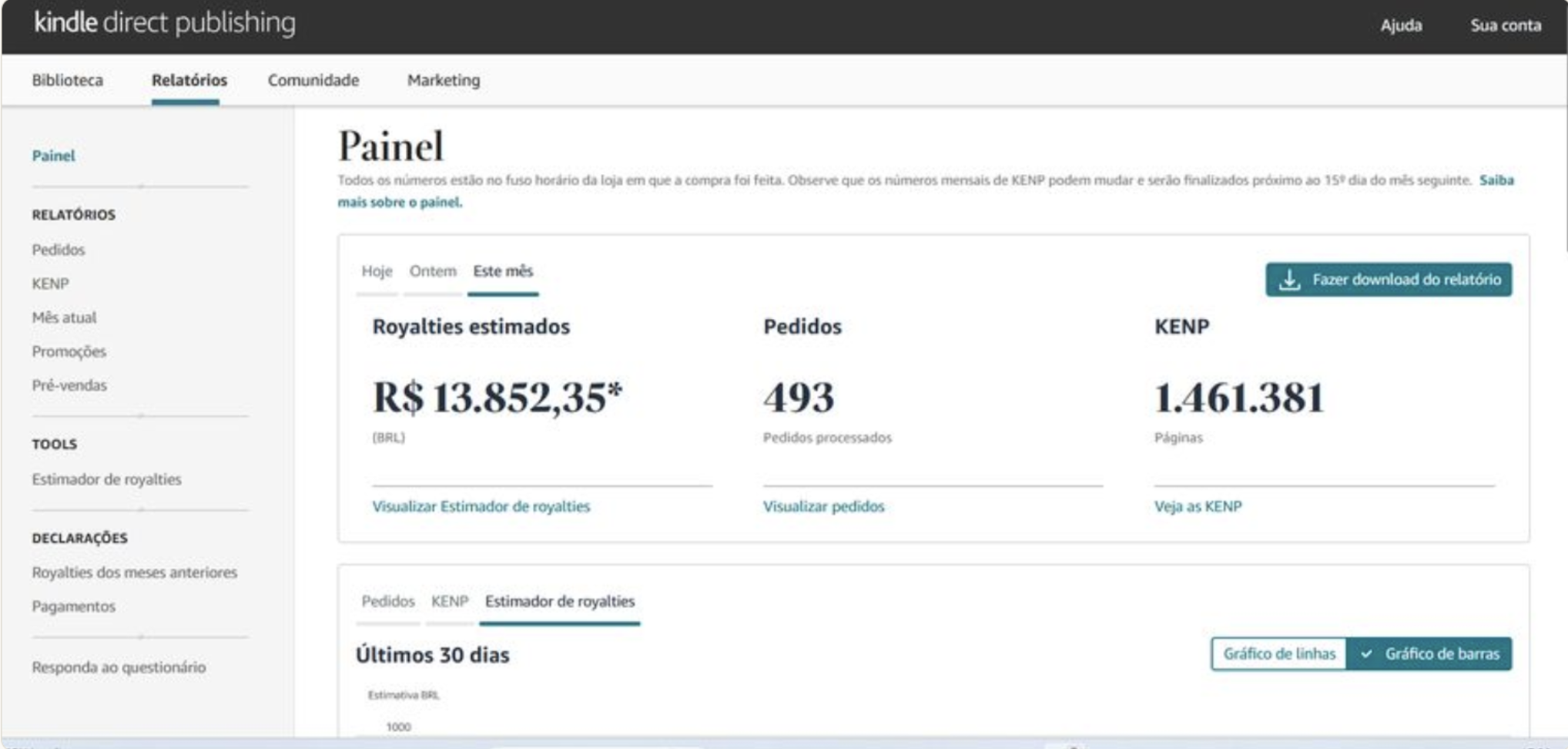Open Mês atual in the sidebar
The height and width of the screenshot is (749, 1568).
pos(64,317)
